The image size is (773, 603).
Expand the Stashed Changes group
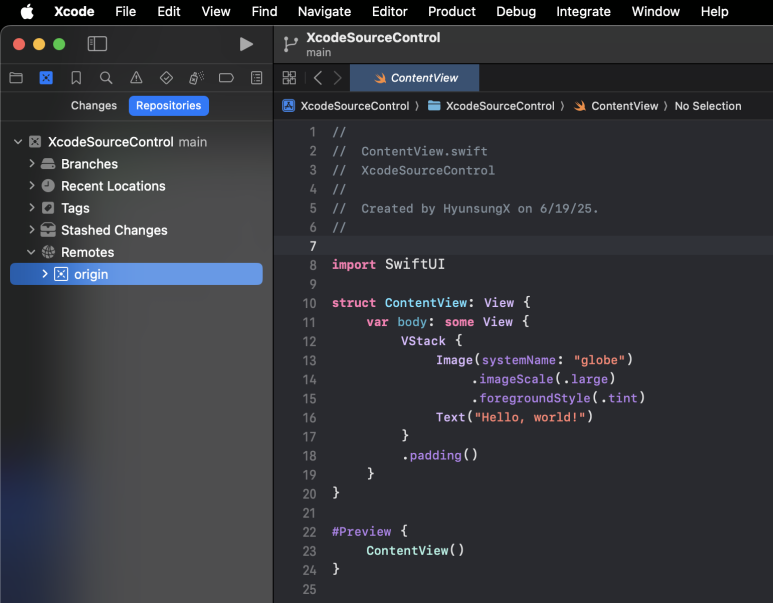click(x=32, y=230)
